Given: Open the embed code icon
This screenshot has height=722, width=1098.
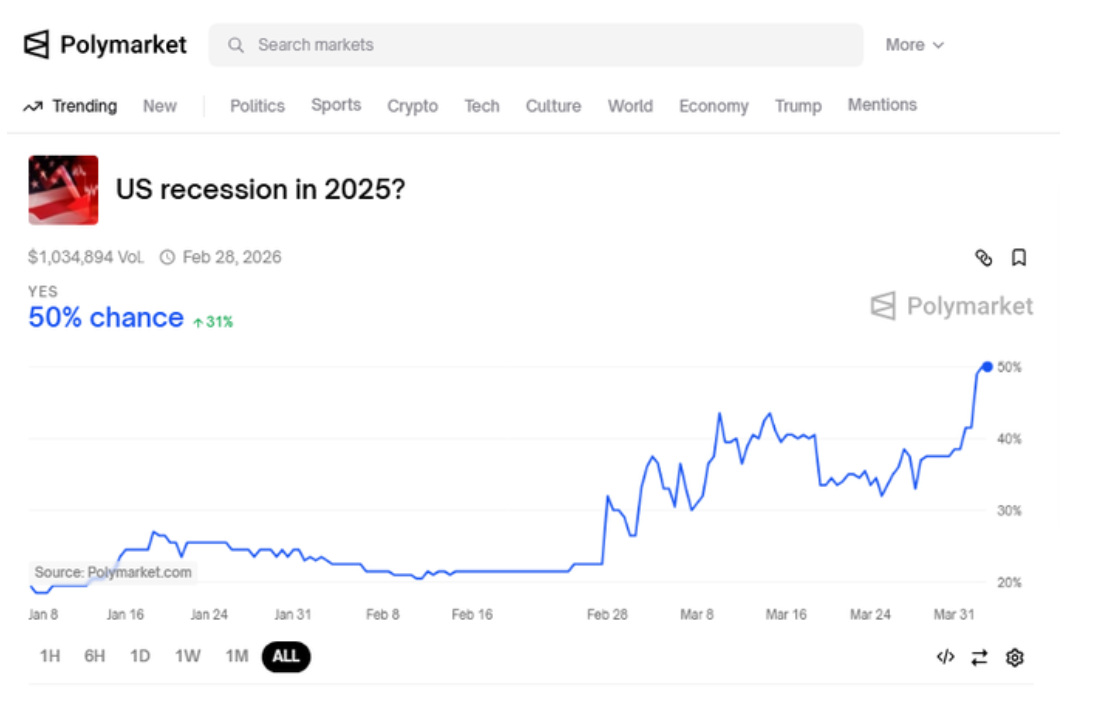Looking at the screenshot, I should (x=945, y=657).
